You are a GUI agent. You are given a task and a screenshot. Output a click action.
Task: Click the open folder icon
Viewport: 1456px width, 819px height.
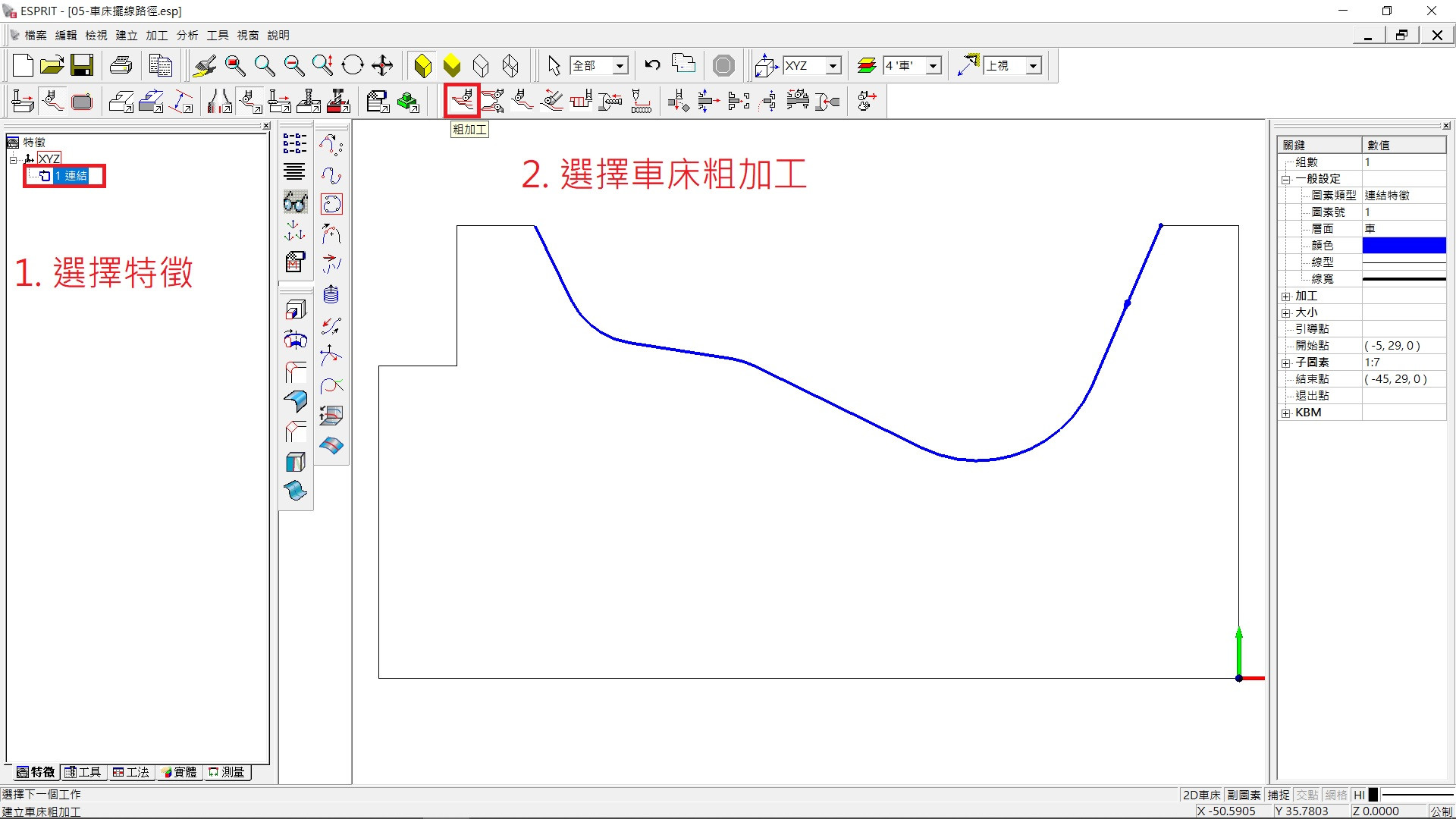point(52,66)
